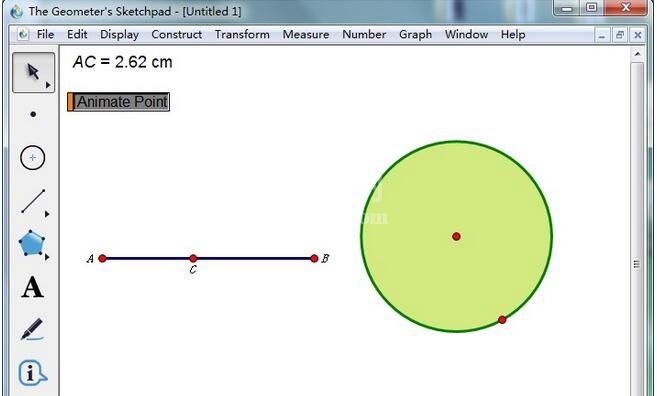This screenshot has height=396, width=657.
Task: Open the File menu
Action: click(x=45, y=34)
